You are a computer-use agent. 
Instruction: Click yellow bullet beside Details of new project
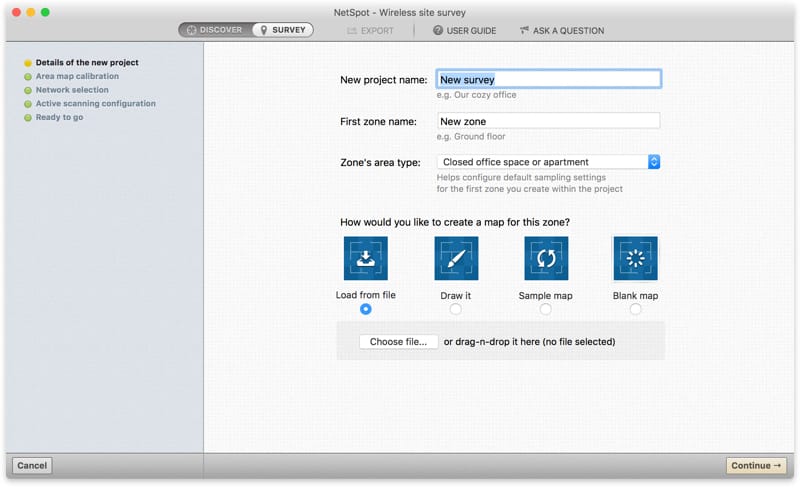(28, 63)
